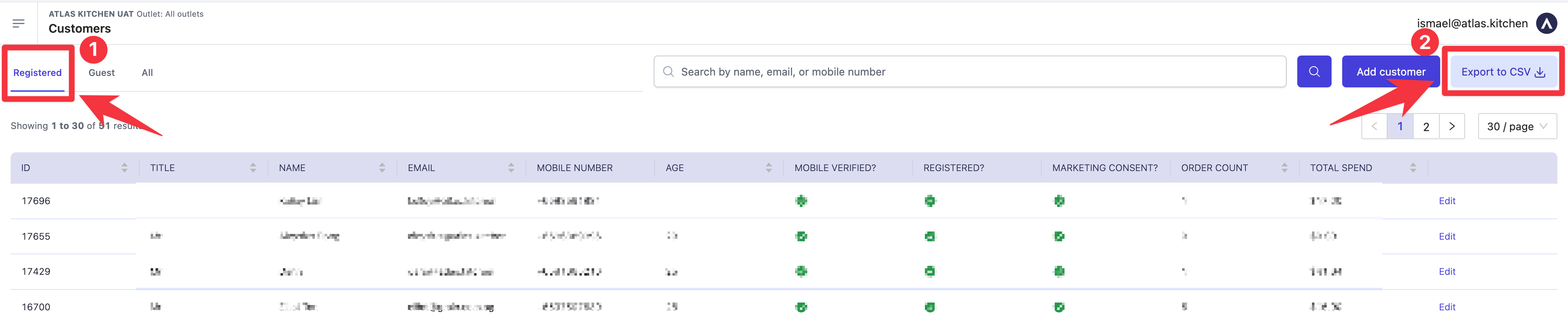Sort the table by ID column
Screen dimensions: 1568x316
click(x=124, y=168)
